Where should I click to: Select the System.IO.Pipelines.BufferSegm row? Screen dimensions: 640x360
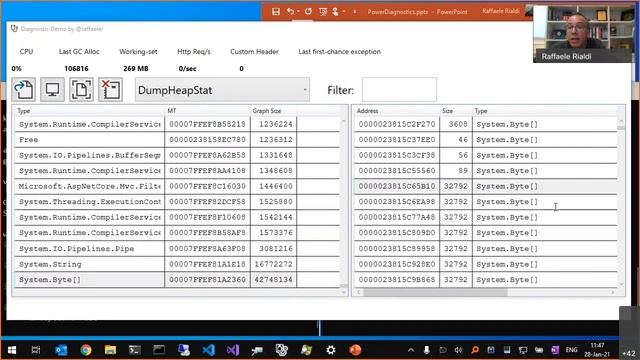click(177, 155)
